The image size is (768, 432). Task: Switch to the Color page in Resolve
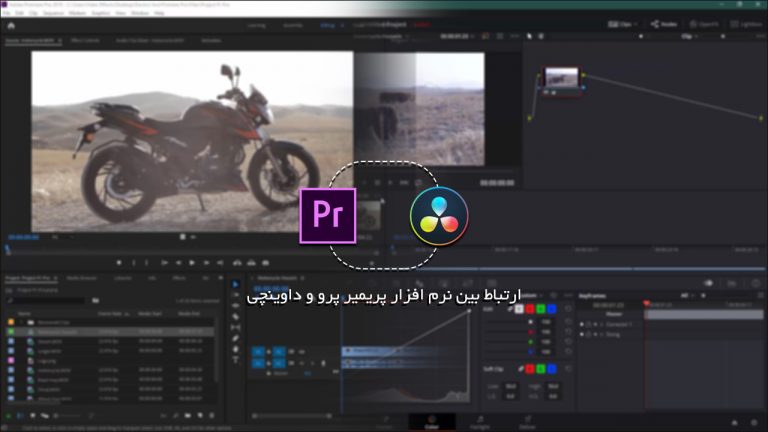(432, 422)
